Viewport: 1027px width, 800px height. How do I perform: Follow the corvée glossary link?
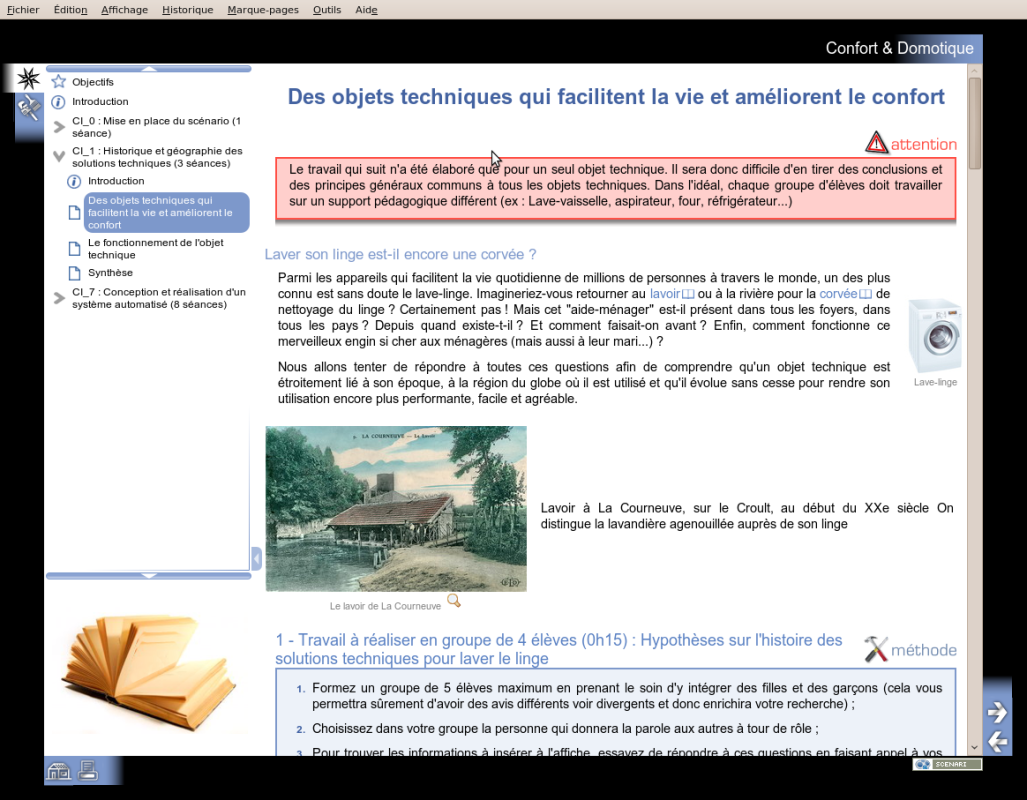click(845, 294)
